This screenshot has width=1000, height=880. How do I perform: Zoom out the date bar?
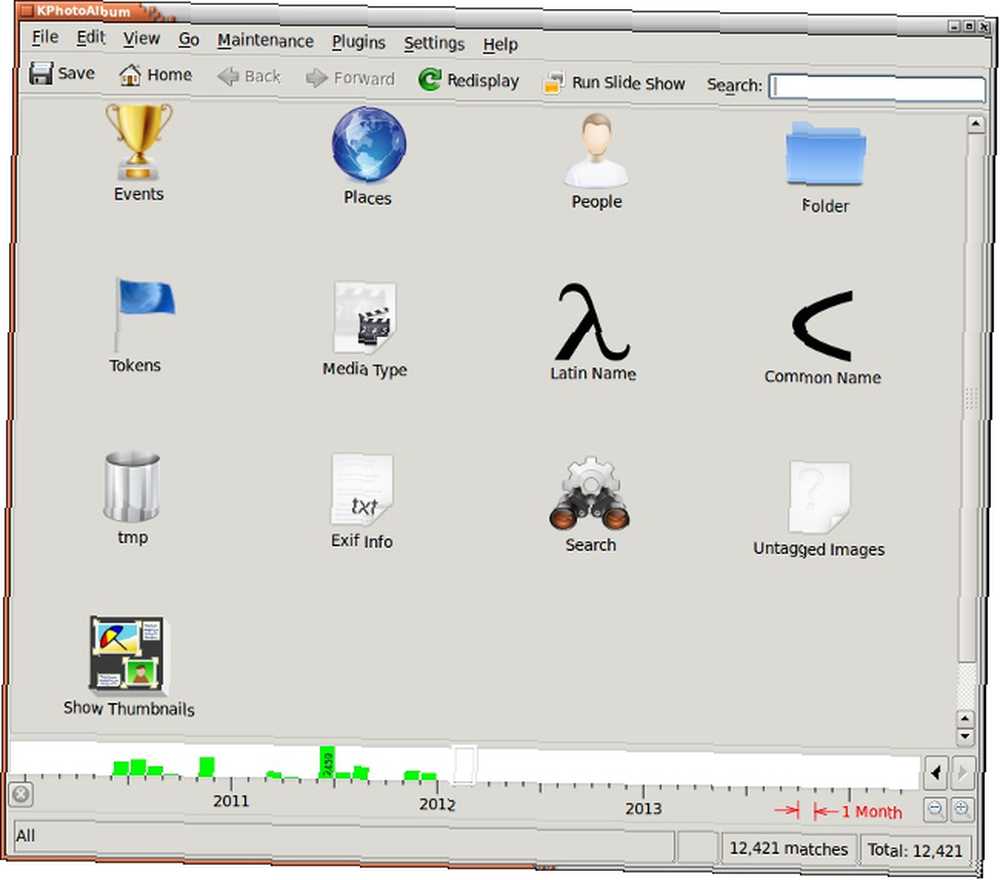click(935, 810)
